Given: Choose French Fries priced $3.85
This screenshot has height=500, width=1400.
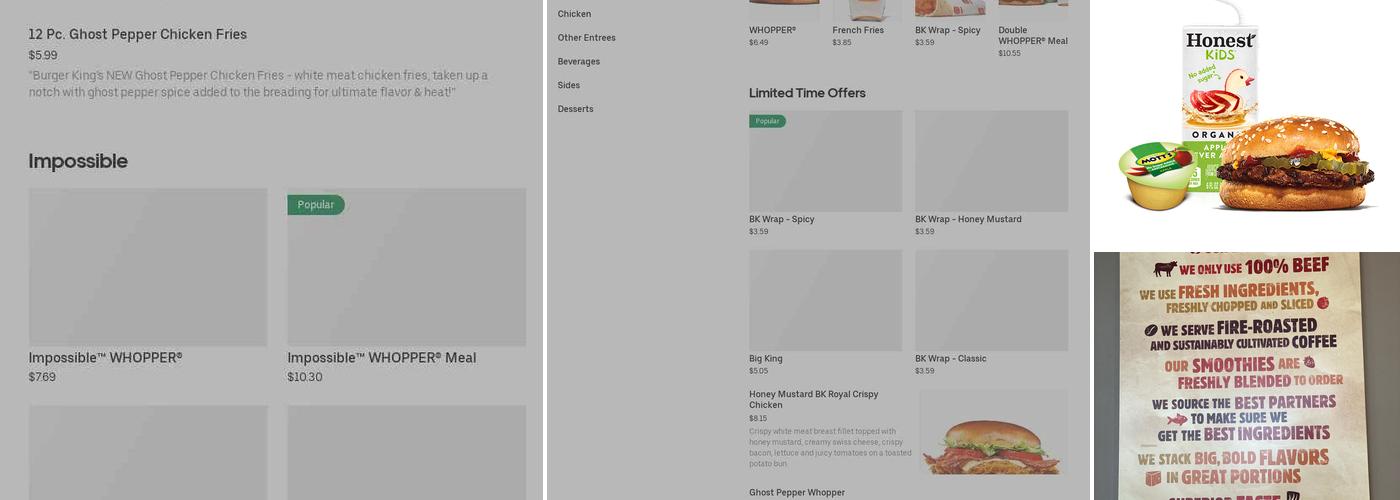Looking at the screenshot, I should pyautogui.click(x=858, y=30).
